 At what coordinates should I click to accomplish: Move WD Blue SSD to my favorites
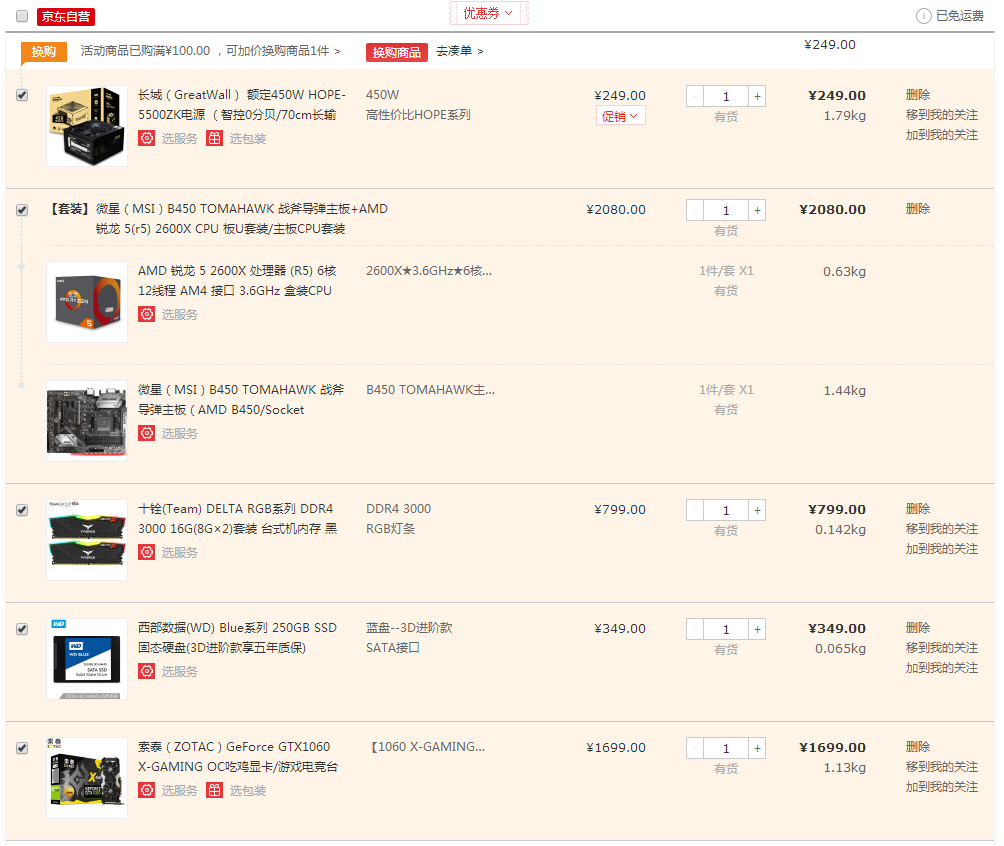(942, 648)
